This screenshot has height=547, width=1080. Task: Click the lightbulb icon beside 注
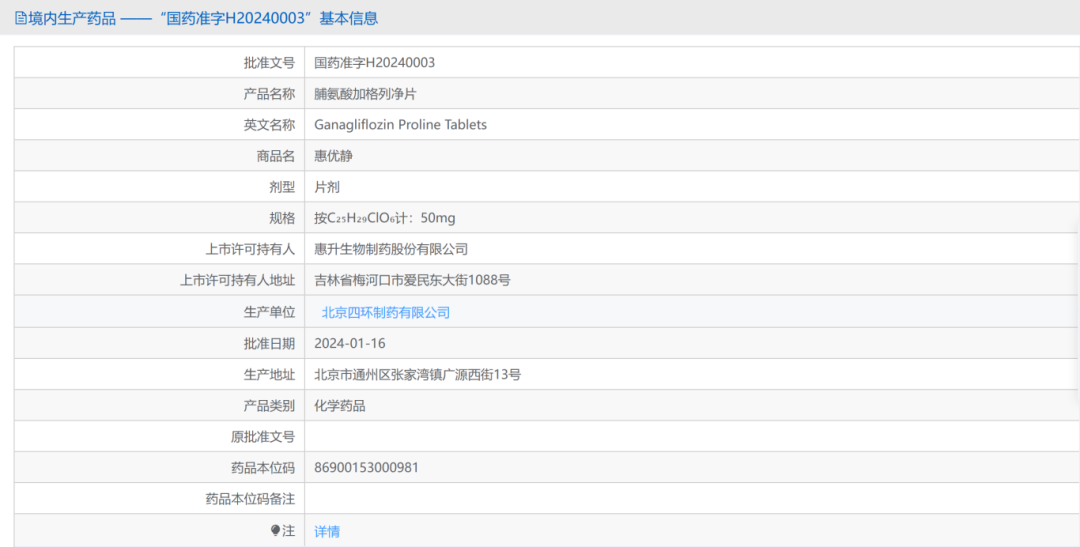click(x=275, y=531)
